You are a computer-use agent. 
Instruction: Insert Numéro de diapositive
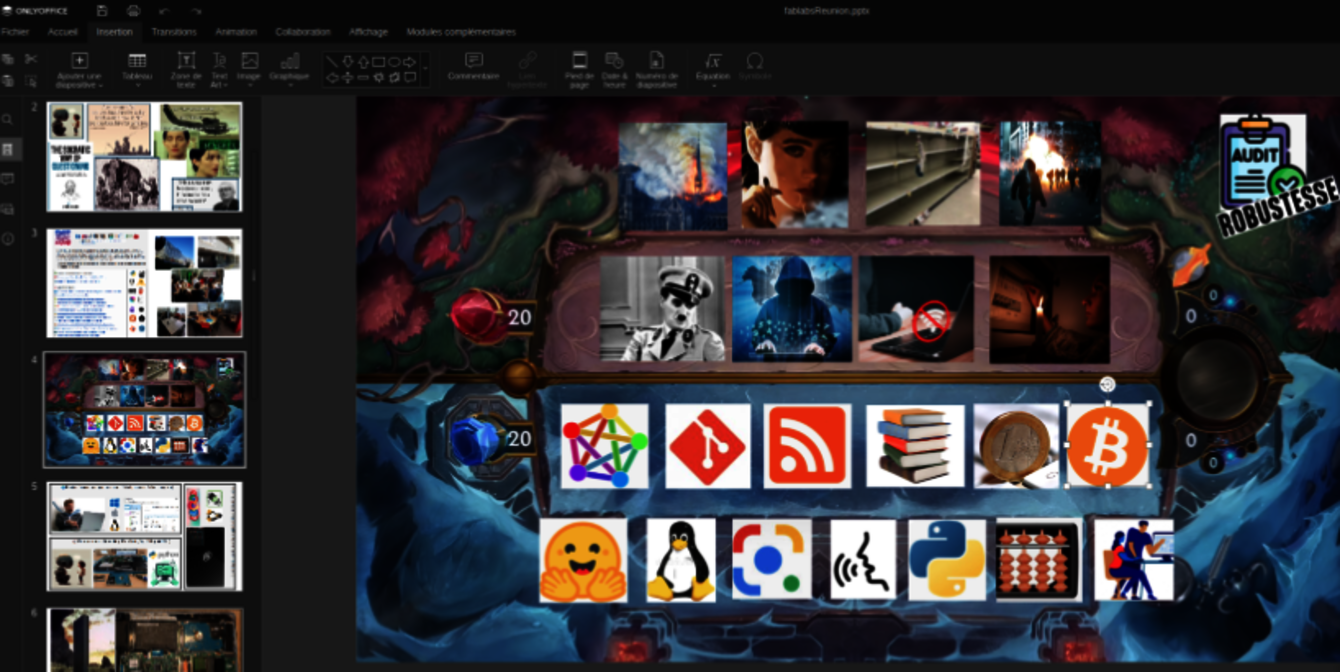(x=656, y=69)
